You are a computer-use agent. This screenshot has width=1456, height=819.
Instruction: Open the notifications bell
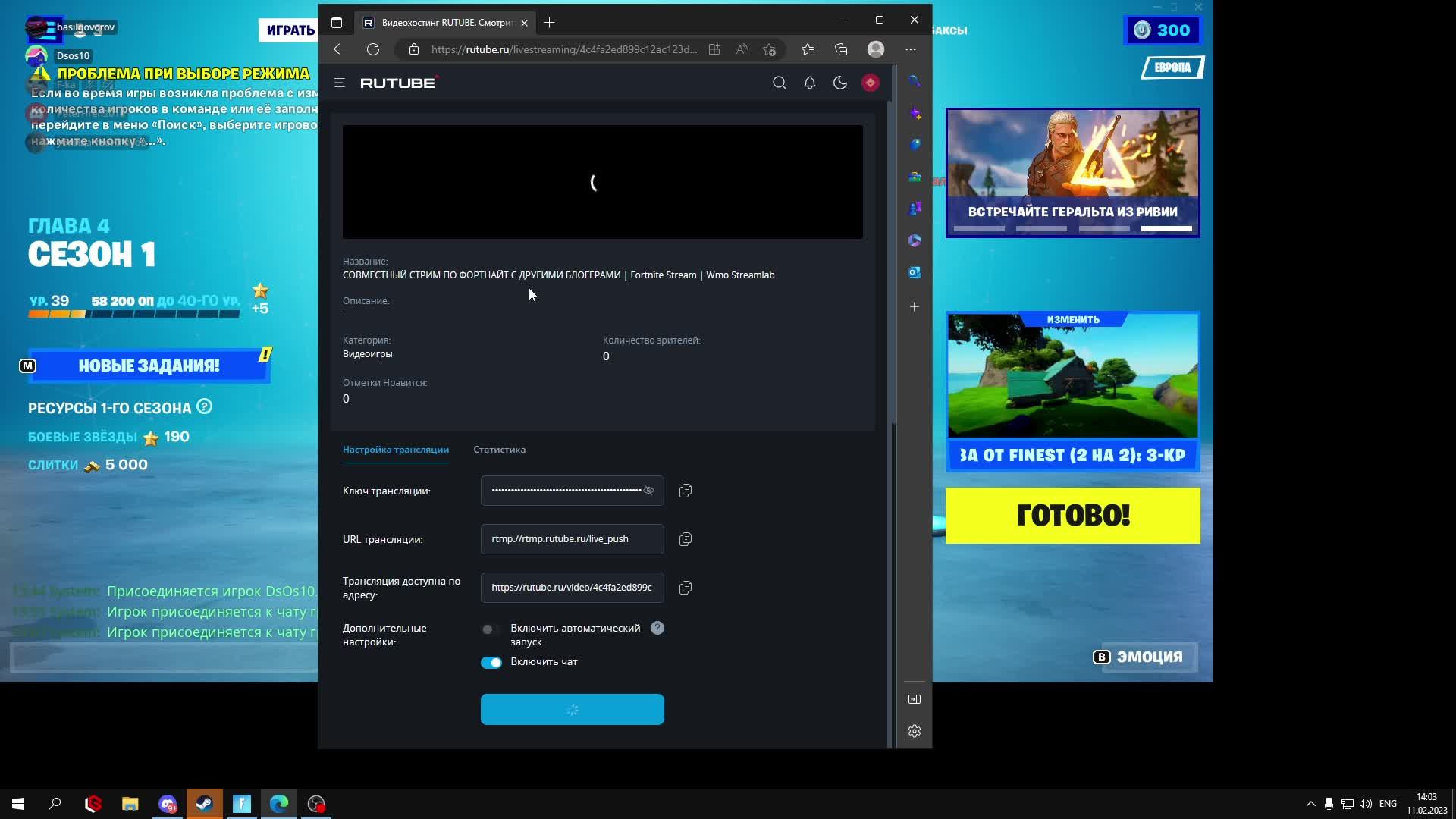[x=809, y=83]
